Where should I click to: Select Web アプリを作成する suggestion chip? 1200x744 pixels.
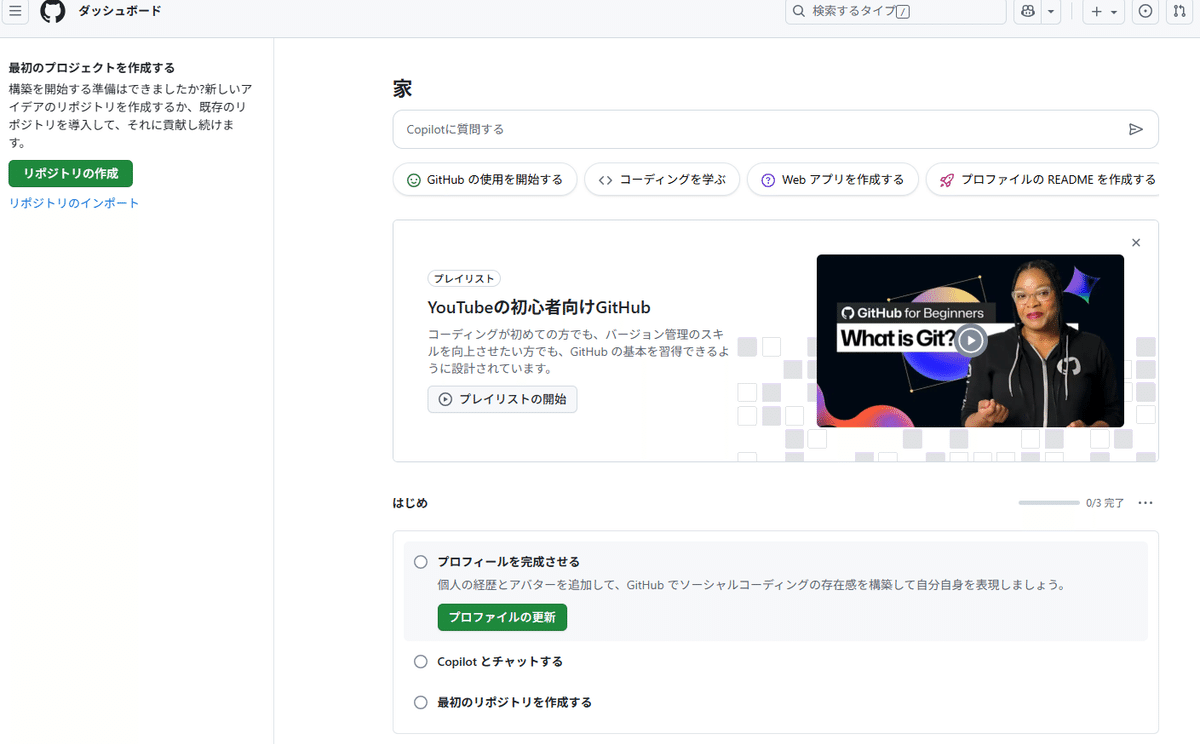(832, 180)
